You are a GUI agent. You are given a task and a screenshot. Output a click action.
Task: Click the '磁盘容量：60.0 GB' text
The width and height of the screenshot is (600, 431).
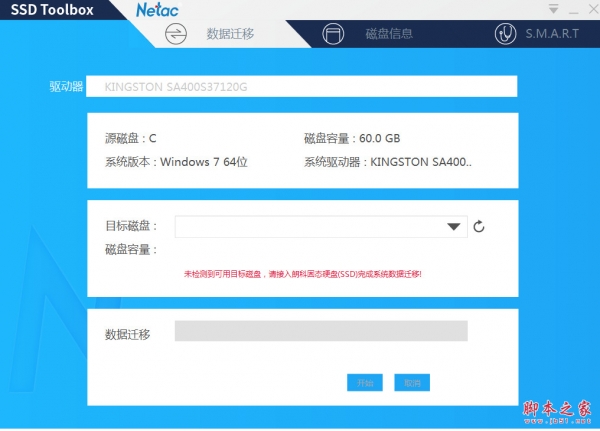pyautogui.click(x=352, y=138)
